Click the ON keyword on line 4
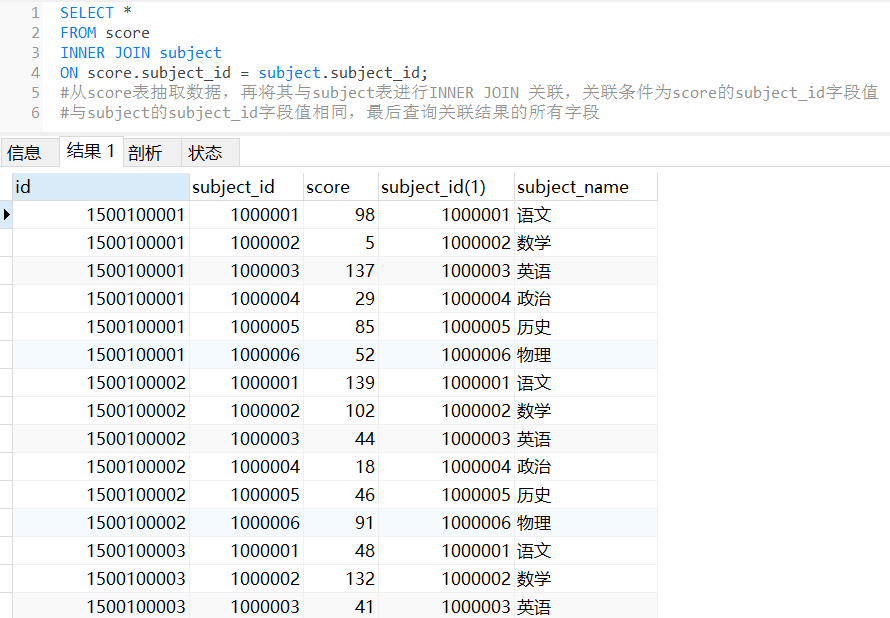 pyautogui.click(x=69, y=73)
